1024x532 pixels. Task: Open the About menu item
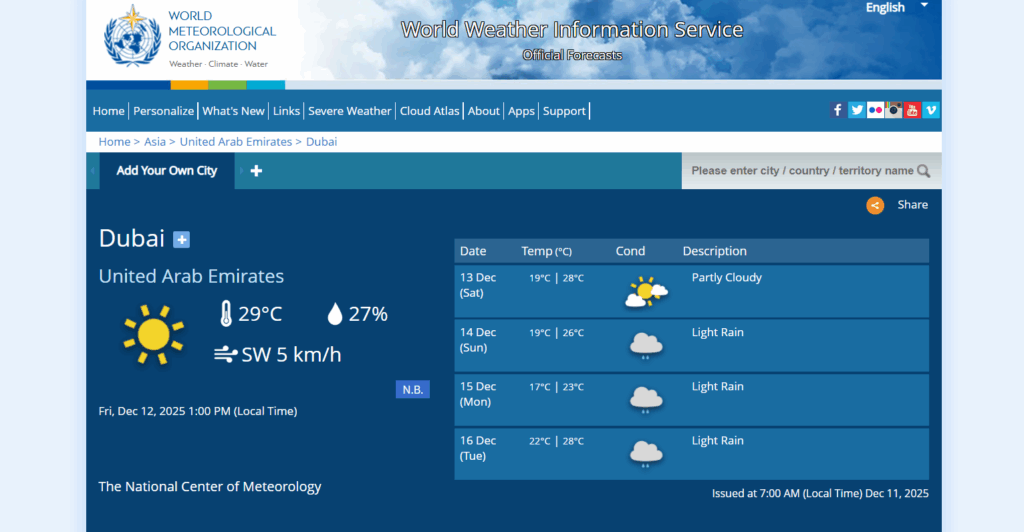click(x=483, y=111)
